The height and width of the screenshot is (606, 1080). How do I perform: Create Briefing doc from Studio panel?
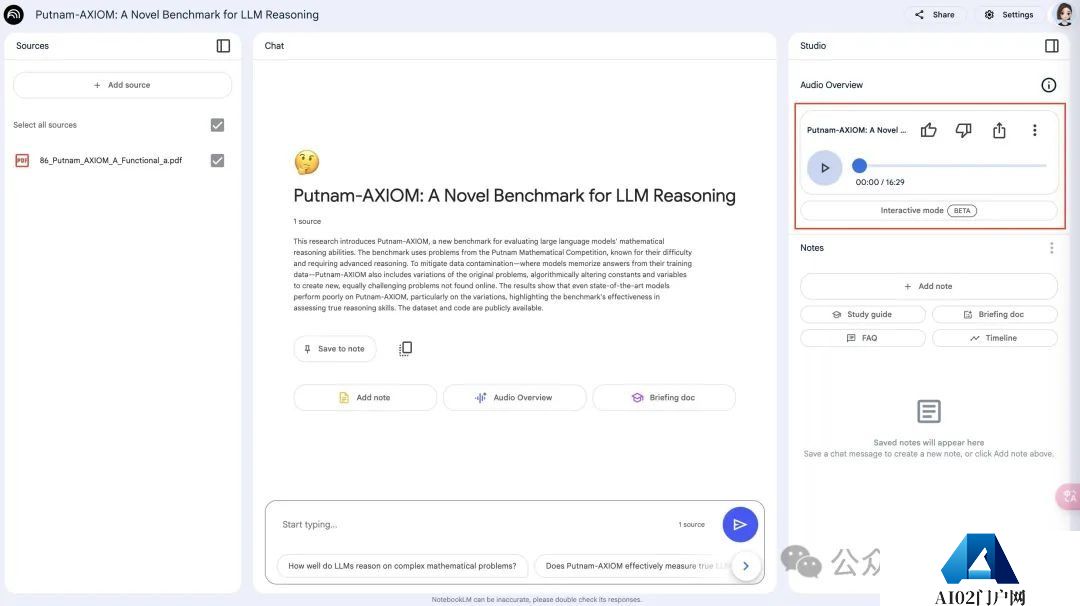point(995,314)
